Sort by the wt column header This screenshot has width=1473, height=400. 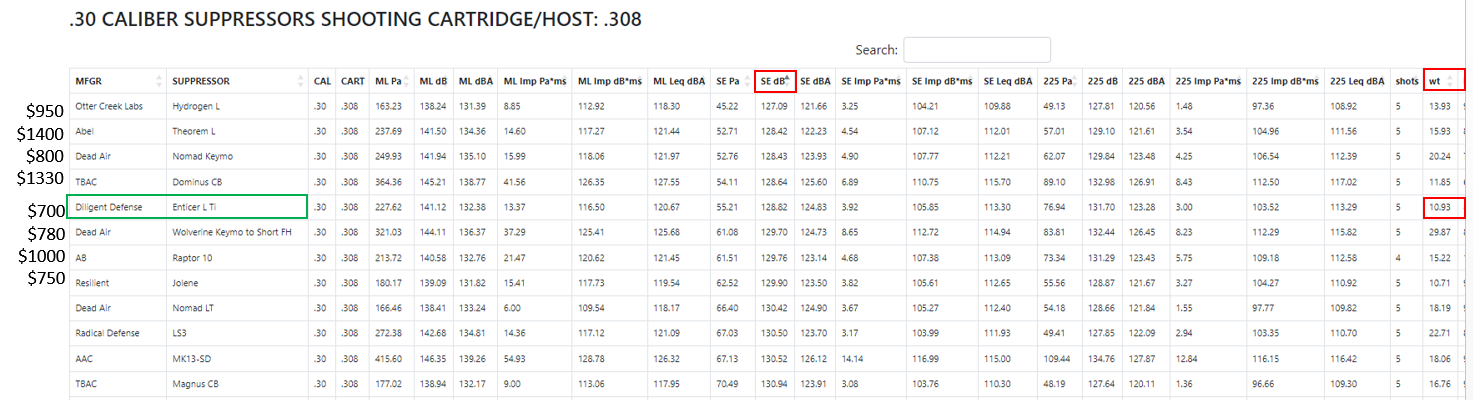1444,81
